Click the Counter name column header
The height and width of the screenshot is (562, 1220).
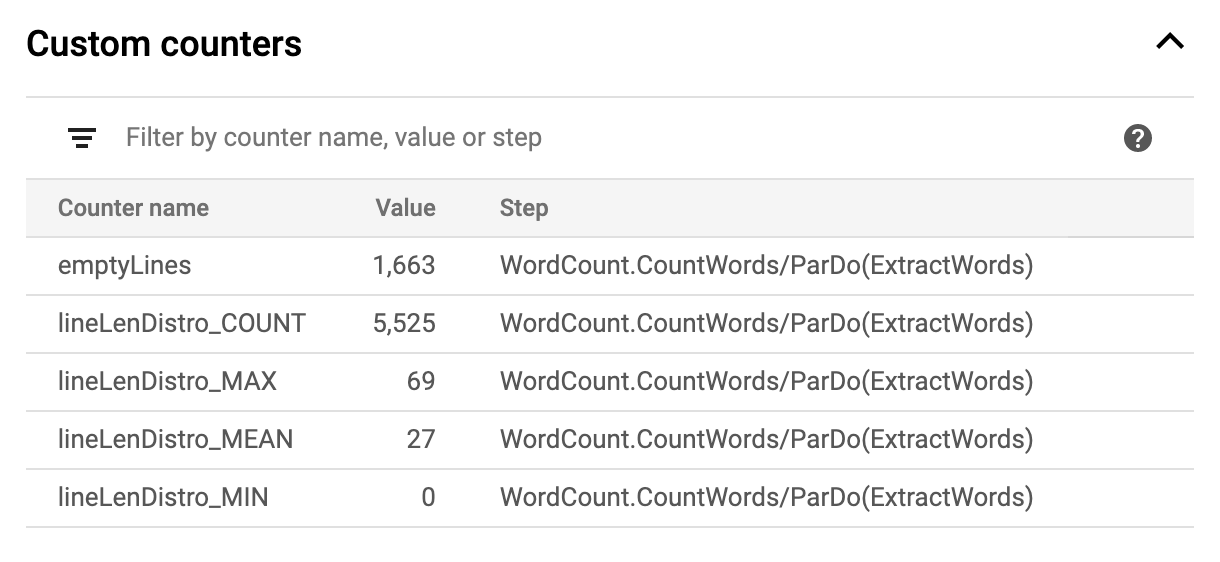click(133, 208)
